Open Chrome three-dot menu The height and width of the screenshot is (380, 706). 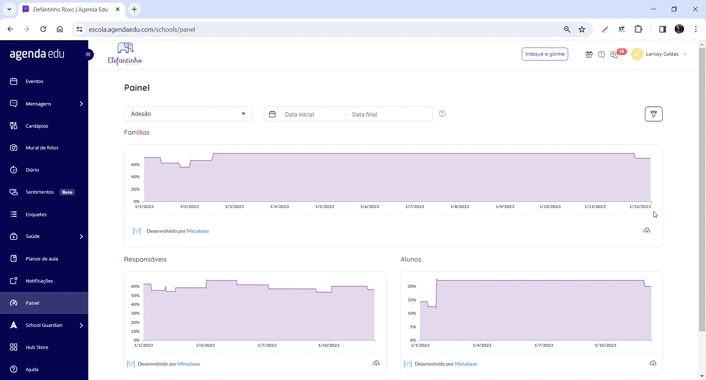pos(696,29)
